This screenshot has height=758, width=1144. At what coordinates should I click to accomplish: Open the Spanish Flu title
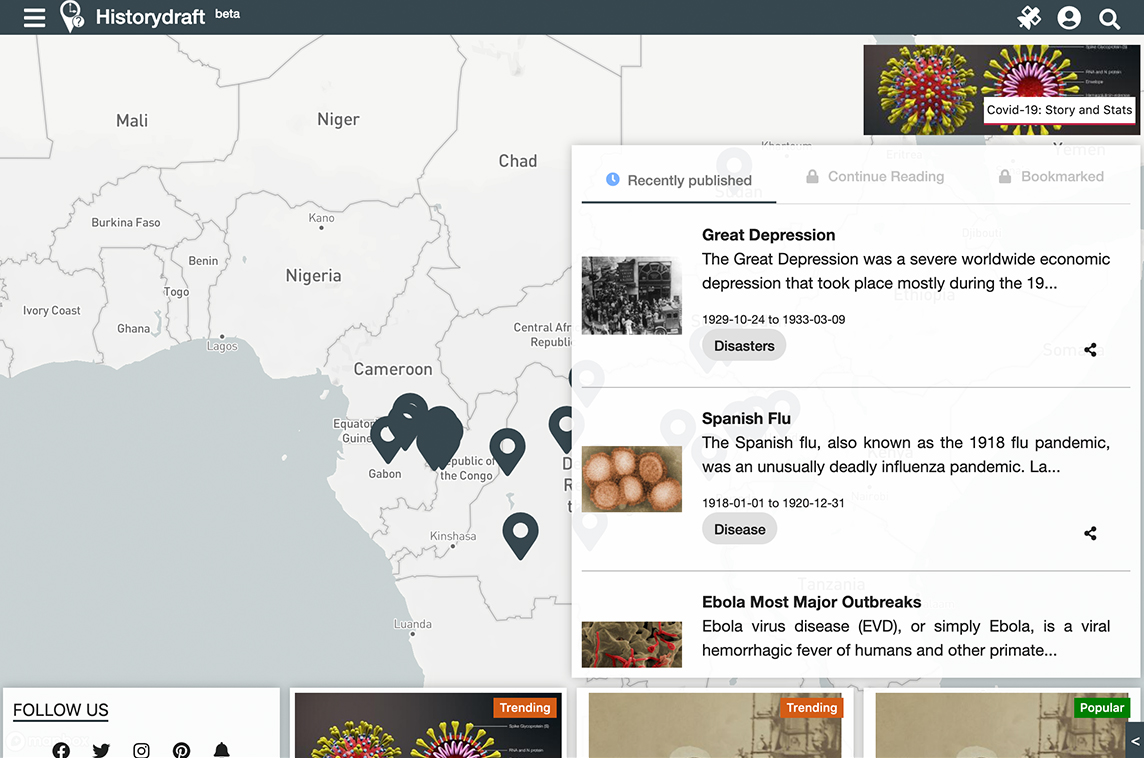tap(746, 419)
